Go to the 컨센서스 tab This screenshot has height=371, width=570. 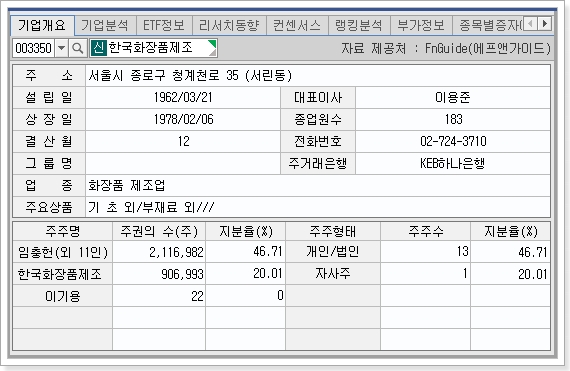[297, 25]
